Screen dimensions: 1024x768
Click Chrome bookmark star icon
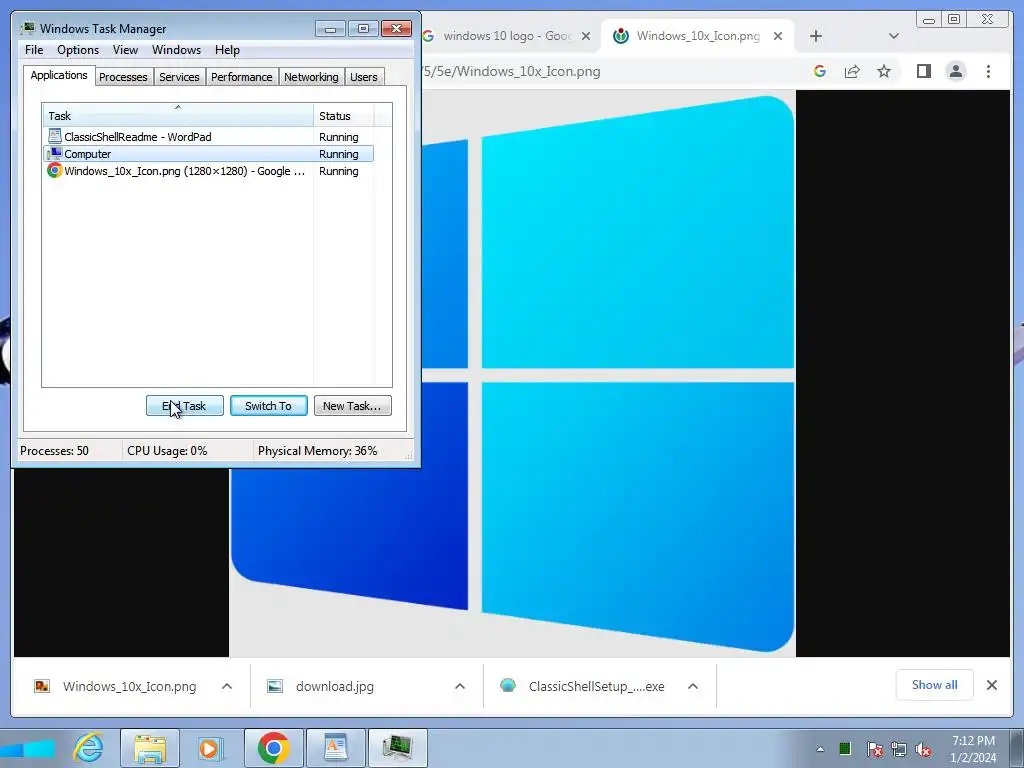tap(884, 71)
